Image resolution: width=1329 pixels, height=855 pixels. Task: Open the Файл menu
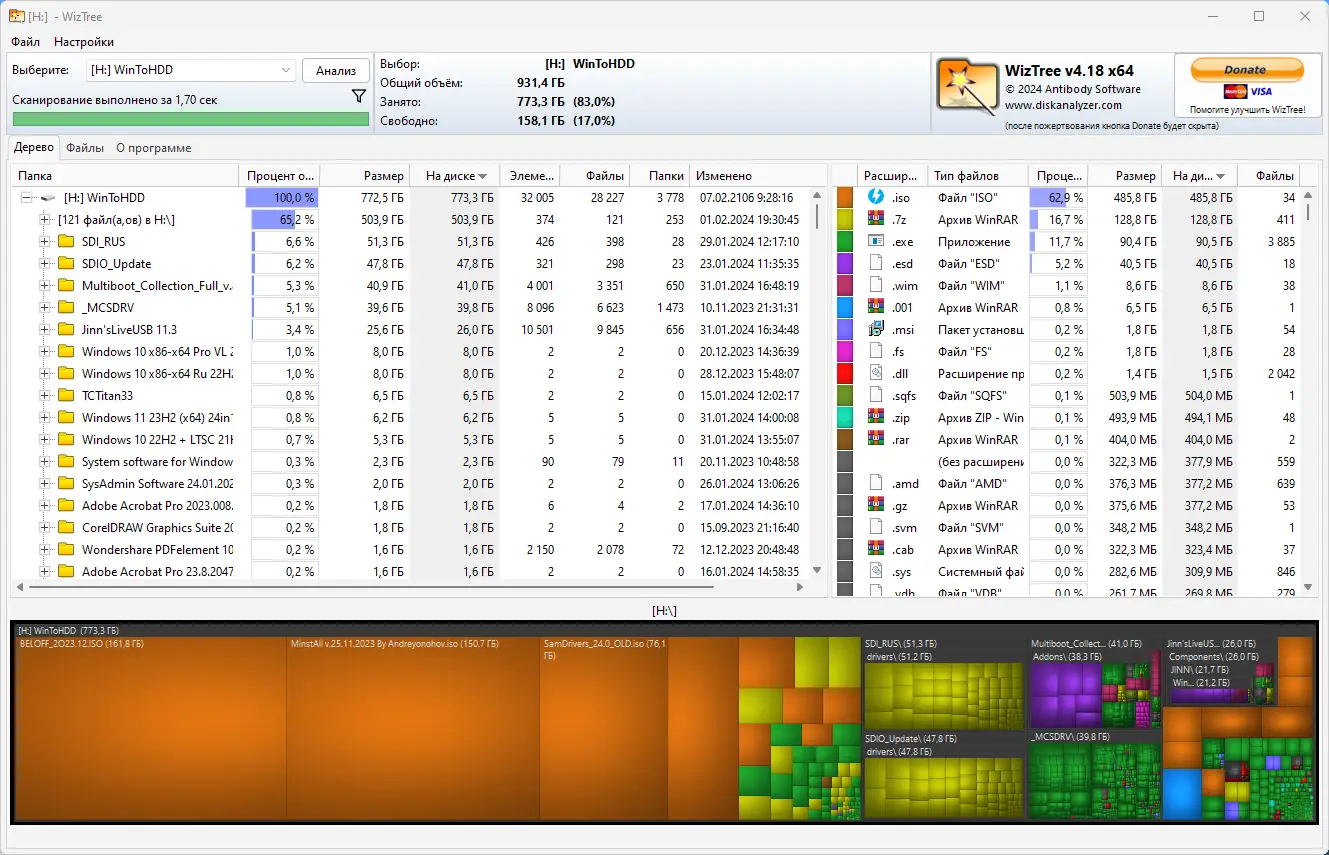tap(26, 42)
